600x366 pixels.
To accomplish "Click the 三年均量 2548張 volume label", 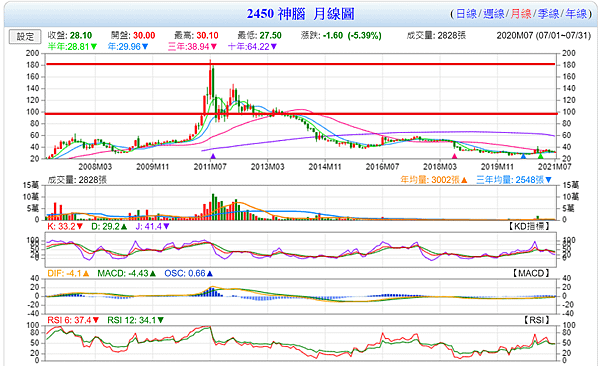I will pos(514,180).
